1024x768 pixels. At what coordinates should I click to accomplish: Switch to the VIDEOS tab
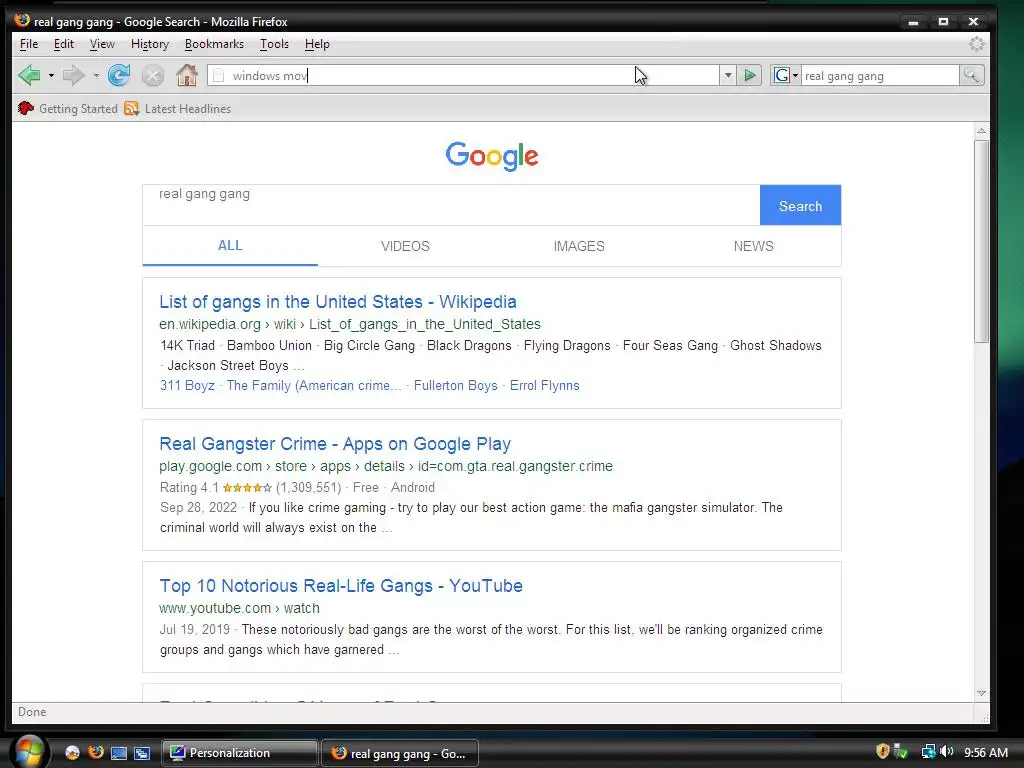[405, 246]
